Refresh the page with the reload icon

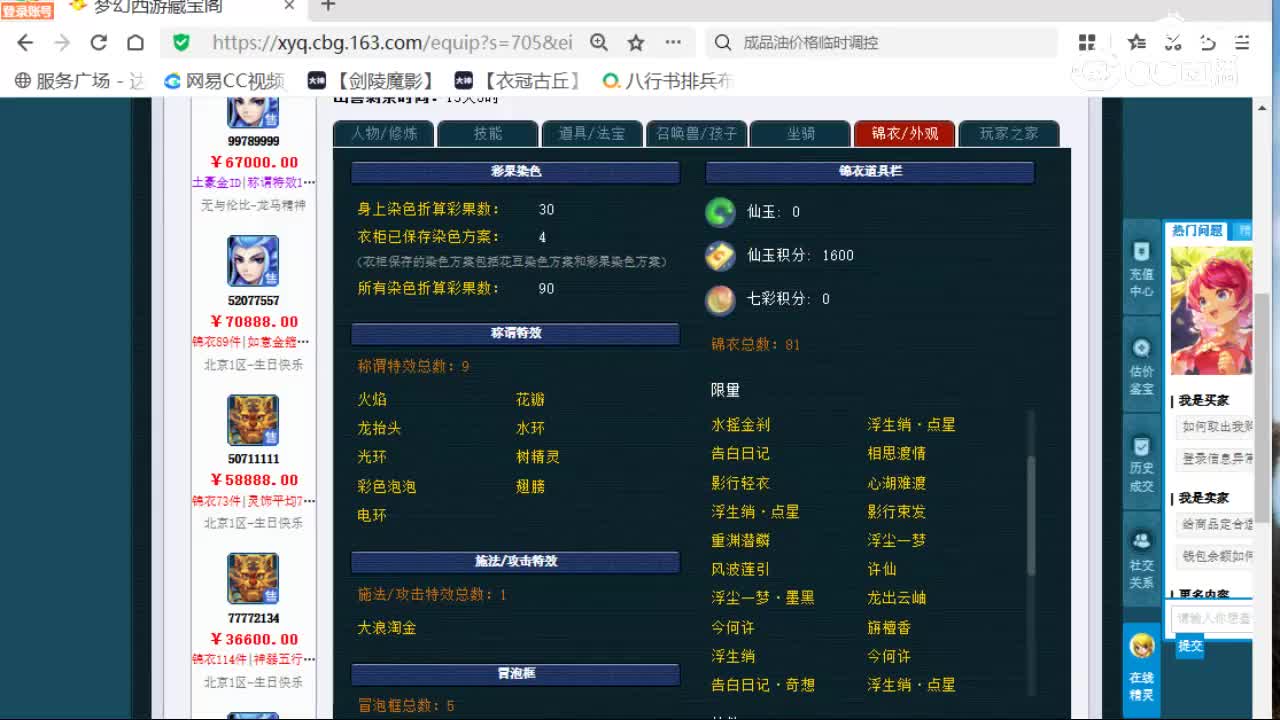98,43
